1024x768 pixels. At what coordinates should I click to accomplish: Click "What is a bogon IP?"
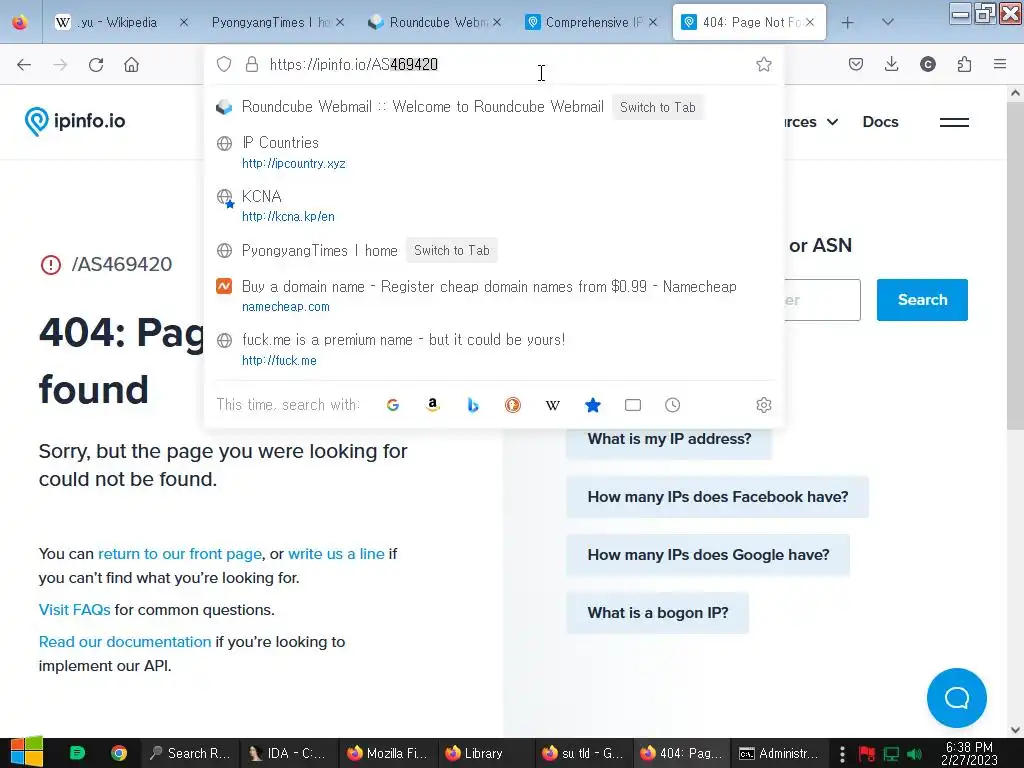(x=658, y=613)
